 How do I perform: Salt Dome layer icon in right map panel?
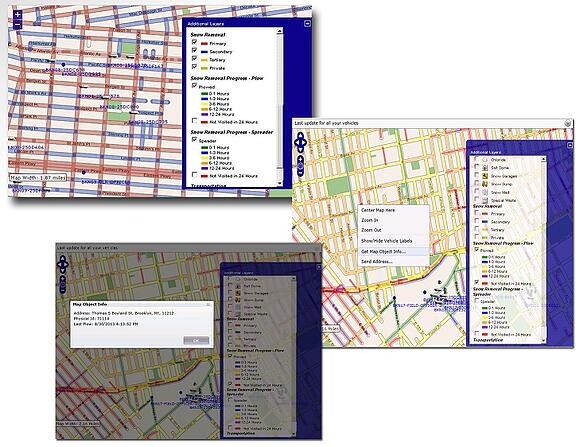pos(485,167)
